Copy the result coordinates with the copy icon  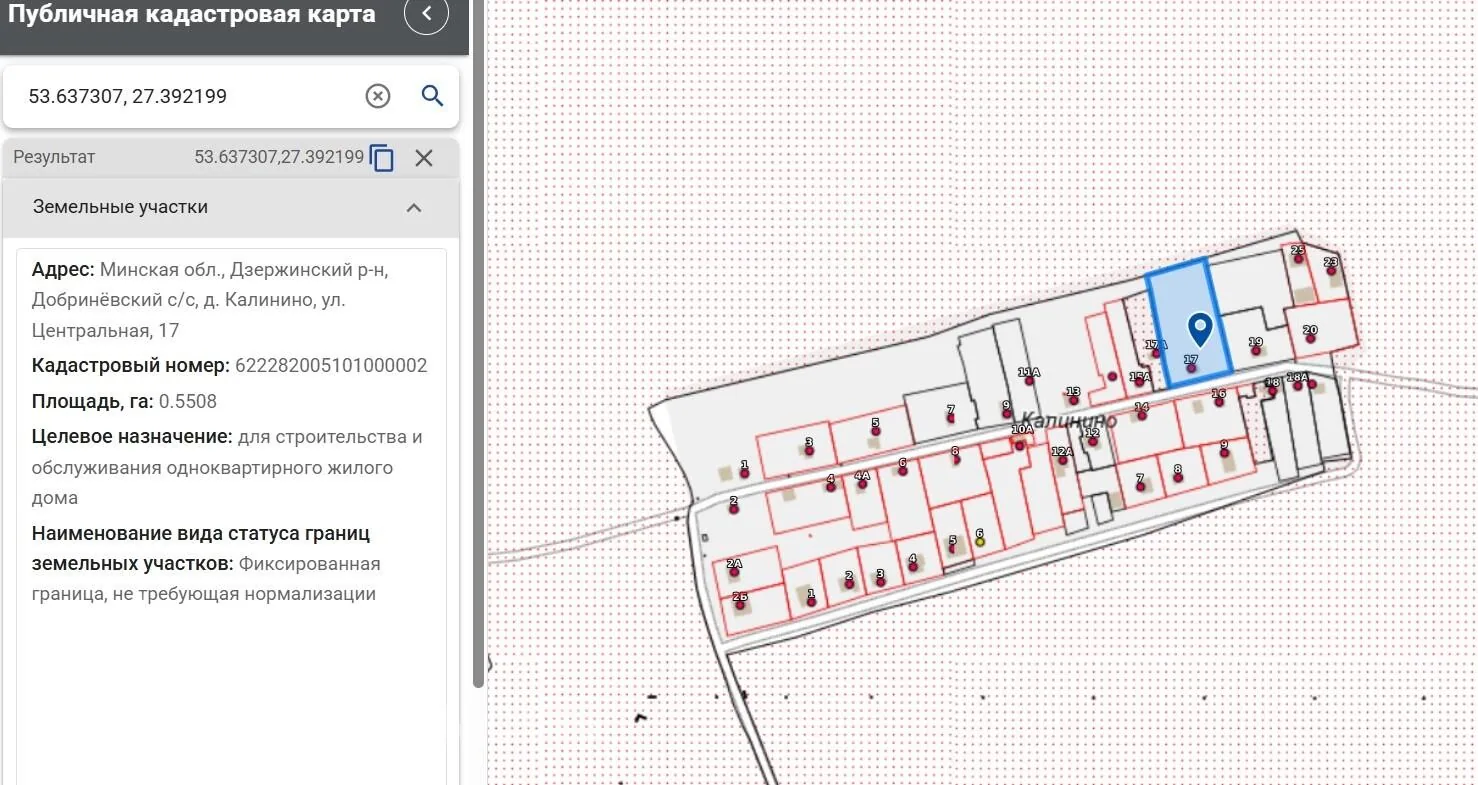382,158
